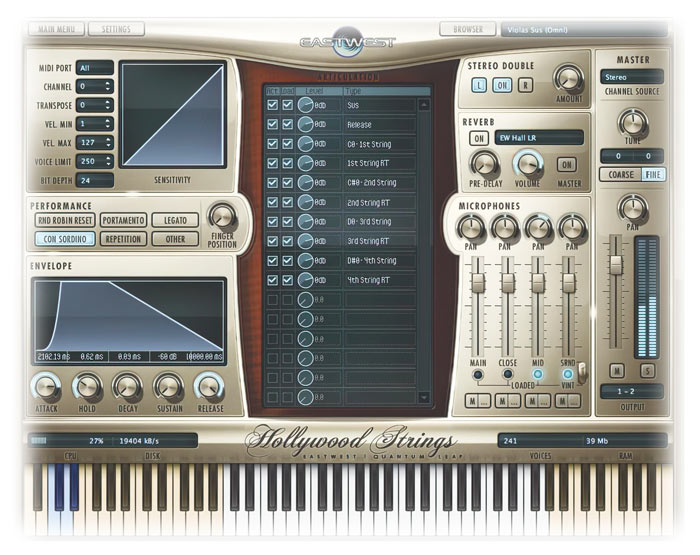700x555 pixels.
Task: Click the Master Pan knob
Action: [x=632, y=208]
